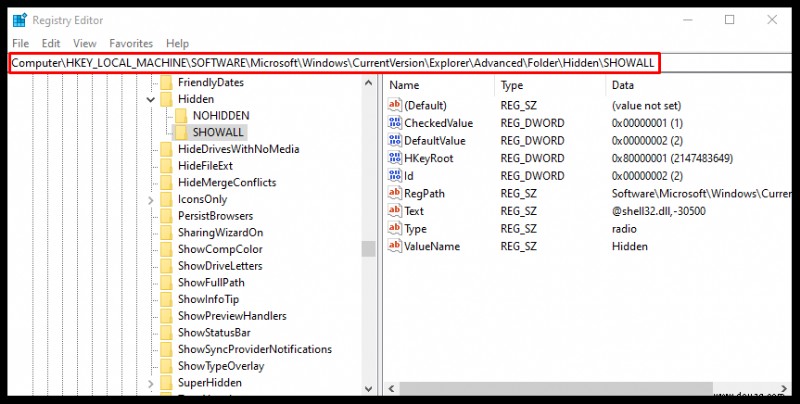Select the DefaultValue entry name
Viewport: 800px width, 404px height.
435,141
